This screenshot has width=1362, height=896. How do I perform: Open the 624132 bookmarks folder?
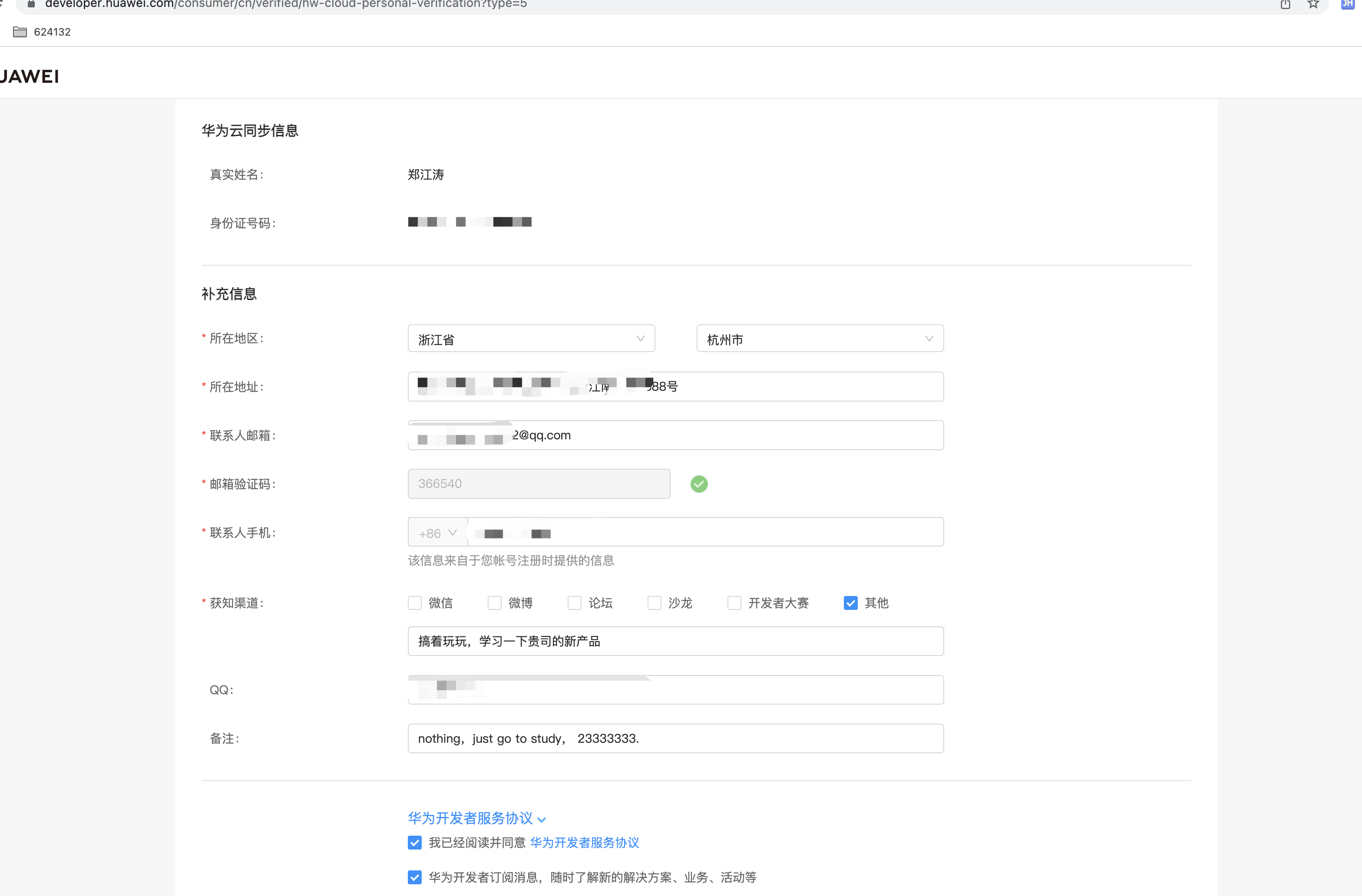[42, 32]
